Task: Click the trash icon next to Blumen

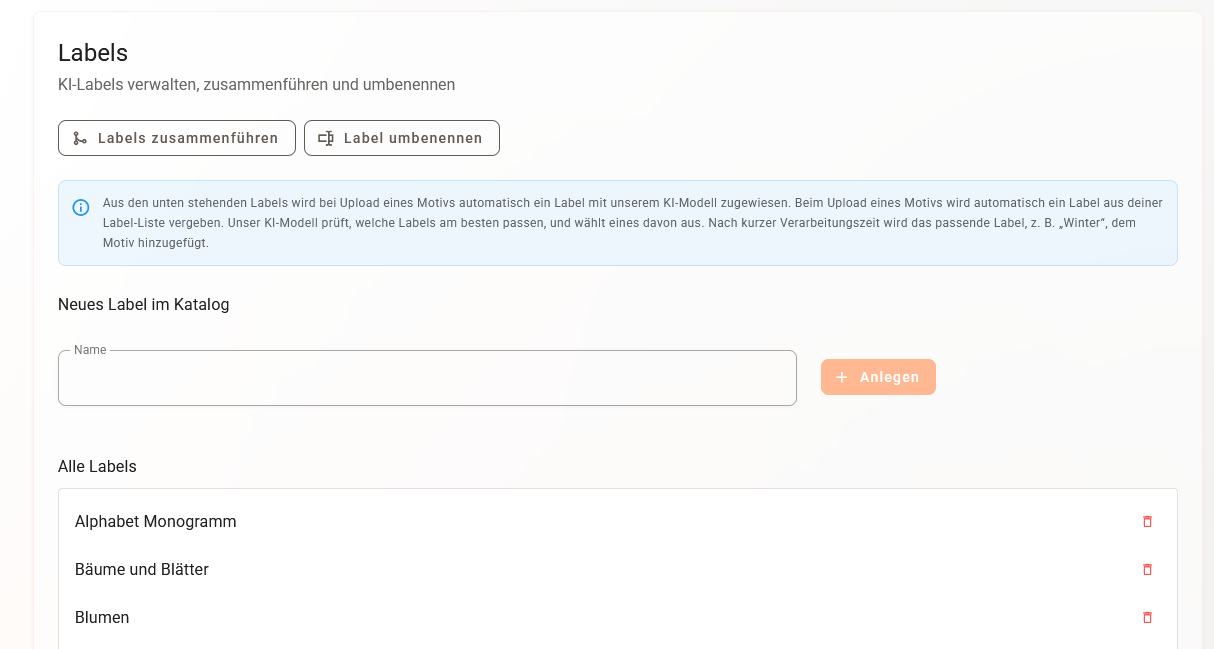Action: click(x=1147, y=617)
